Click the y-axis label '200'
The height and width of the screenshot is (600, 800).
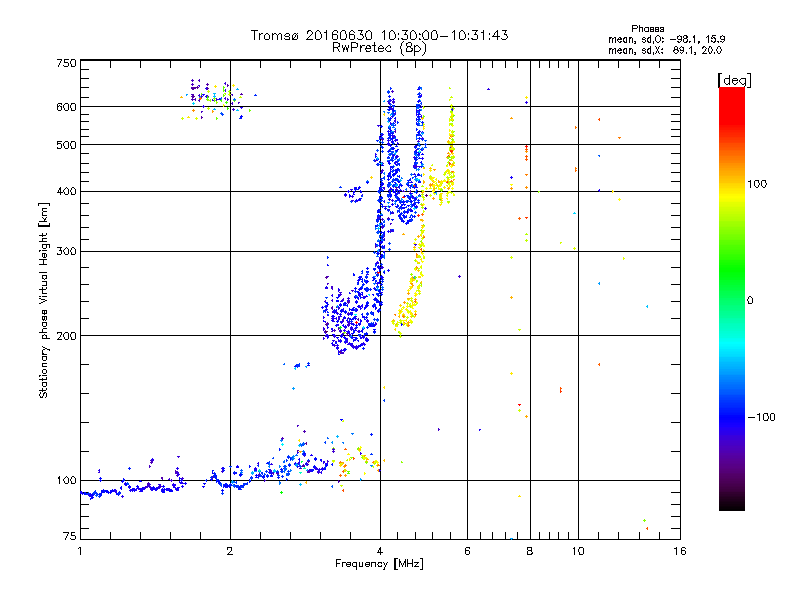click(x=66, y=336)
